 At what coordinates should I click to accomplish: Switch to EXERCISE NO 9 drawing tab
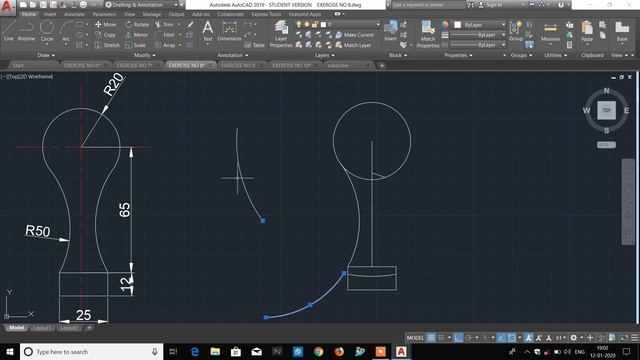(x=238, y=65)
